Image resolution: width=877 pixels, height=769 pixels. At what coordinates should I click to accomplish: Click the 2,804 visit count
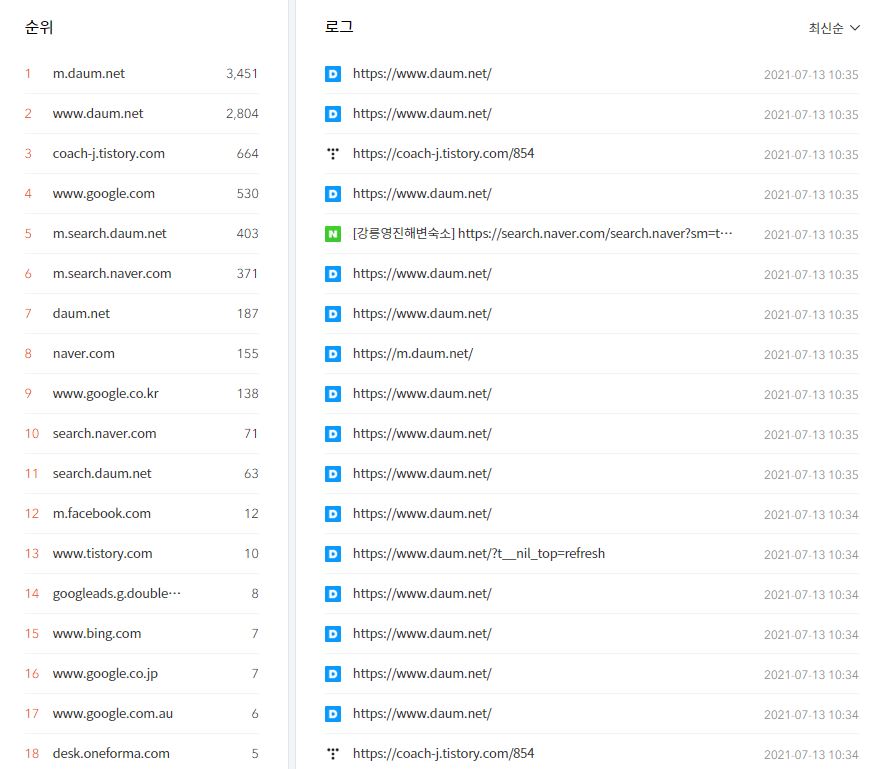(242, 114)
